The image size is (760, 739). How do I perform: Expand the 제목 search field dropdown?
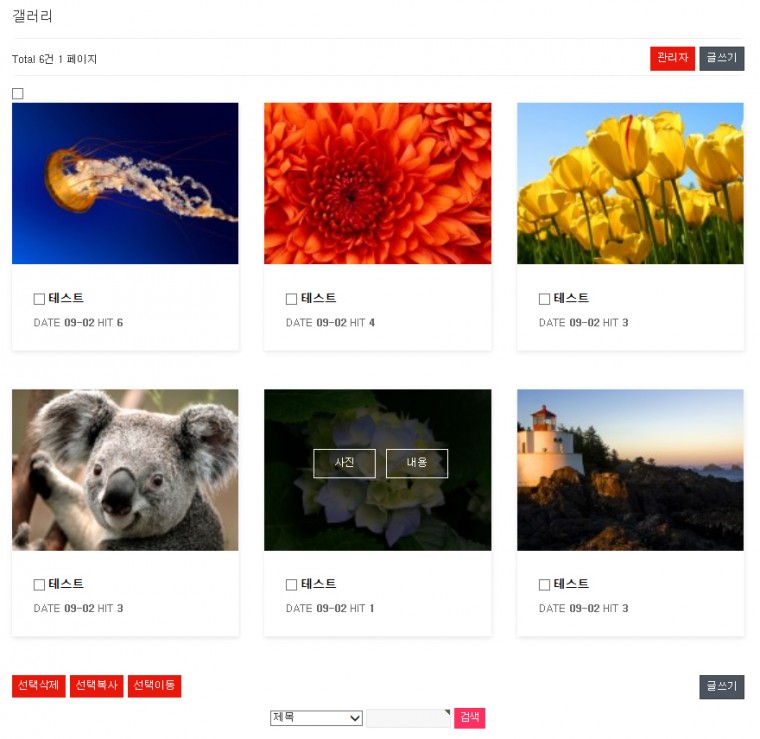(x=316, y=718)
